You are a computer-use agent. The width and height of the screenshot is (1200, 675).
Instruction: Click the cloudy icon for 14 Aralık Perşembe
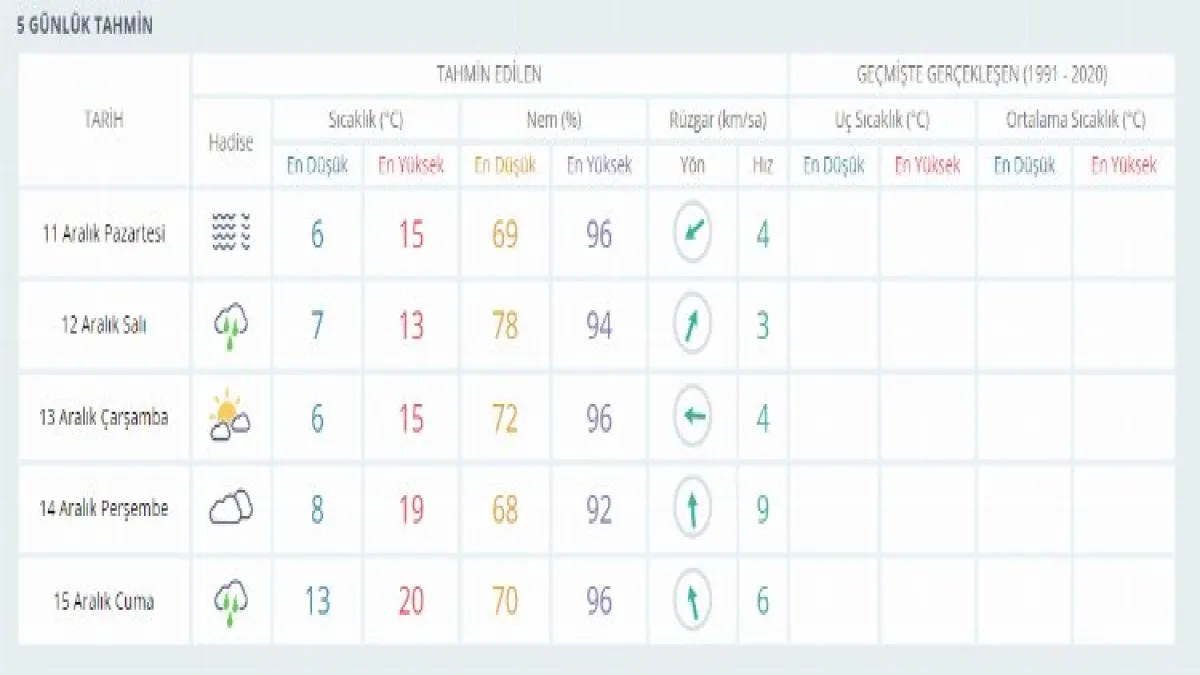pos(231,508)
